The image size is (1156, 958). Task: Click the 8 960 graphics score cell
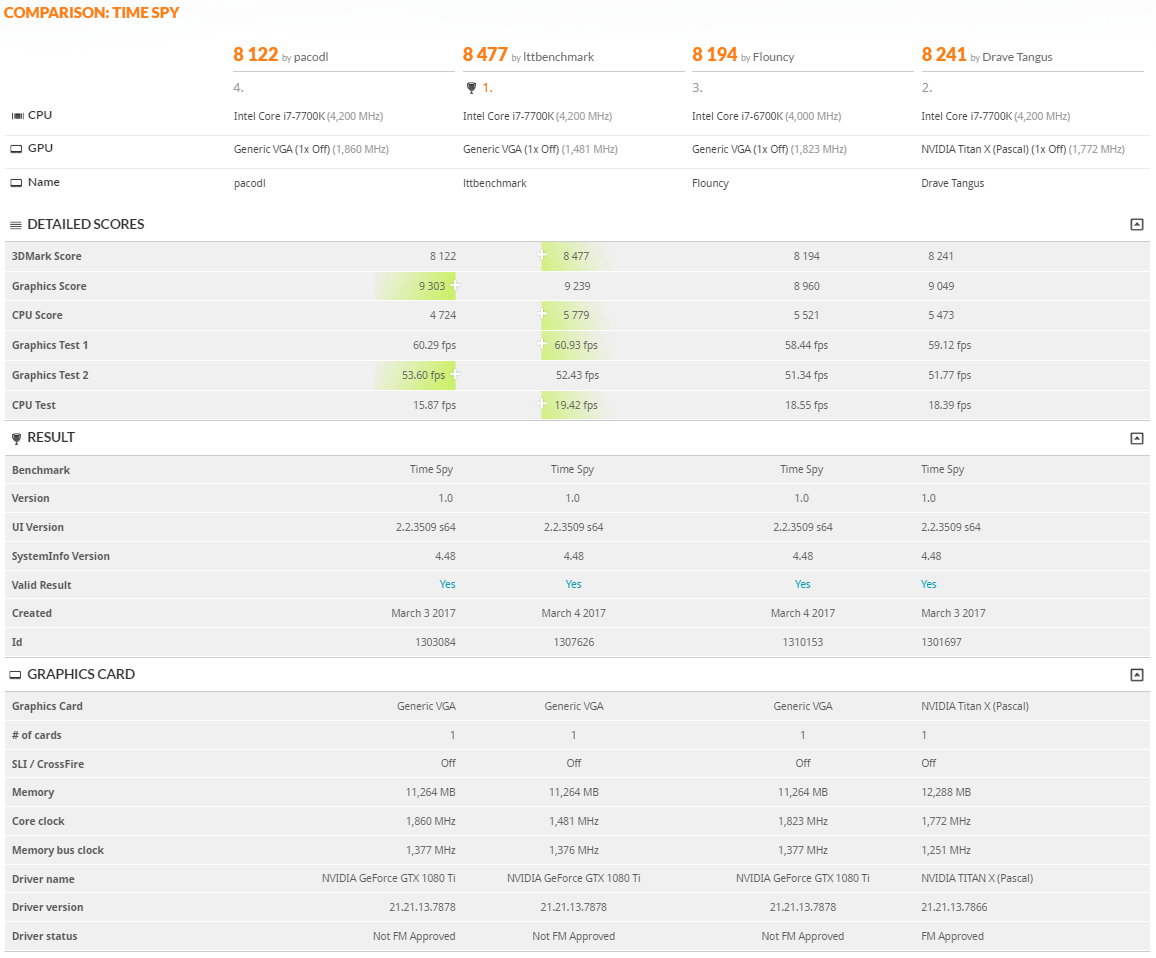(x=807, y=286)
